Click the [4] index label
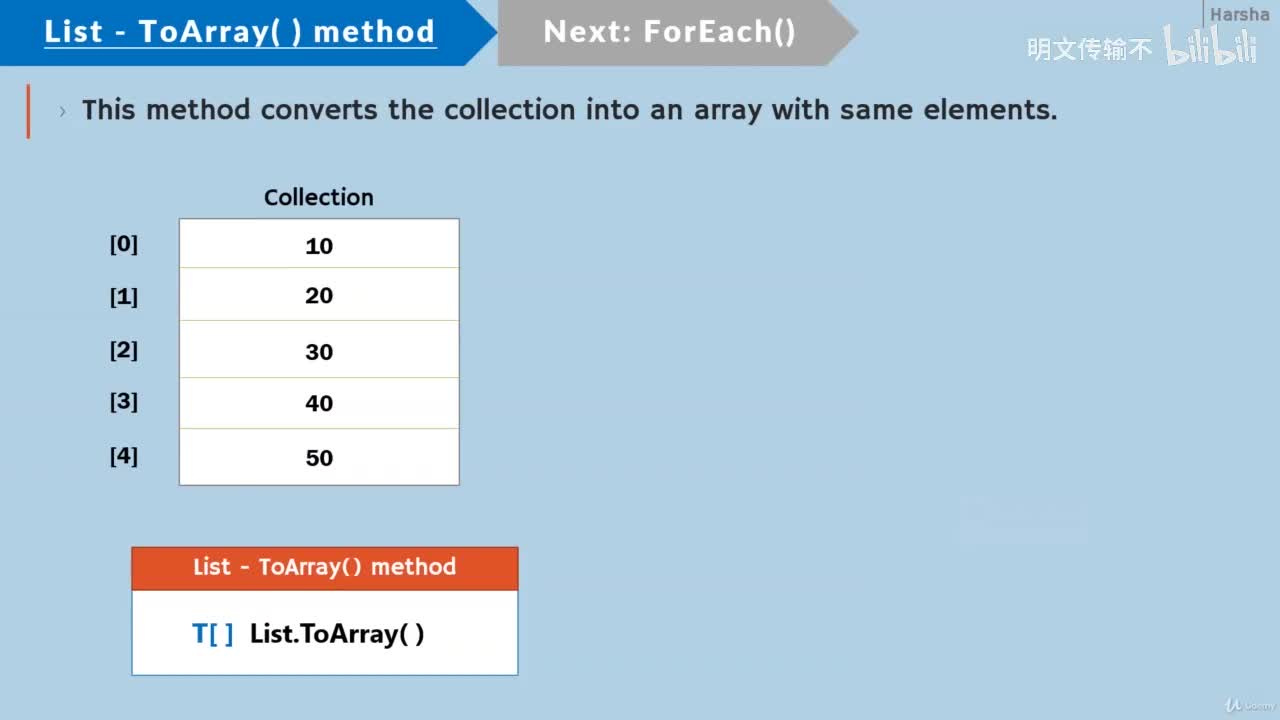1280x720 pixels. tap(124, 456)
